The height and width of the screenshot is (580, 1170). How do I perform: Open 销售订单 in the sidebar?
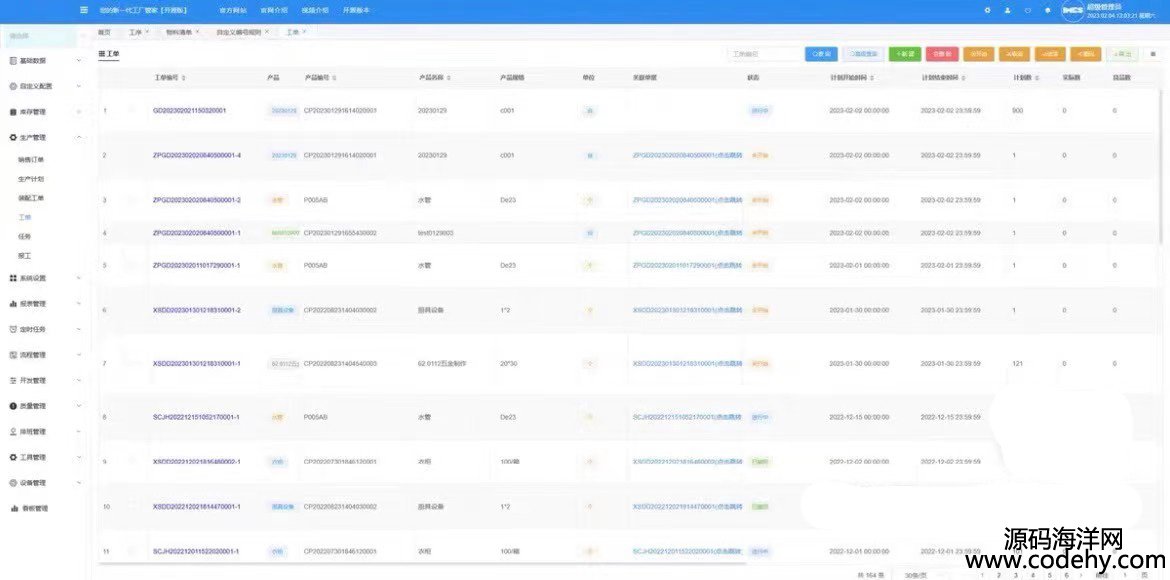click(x=31, y=160)
